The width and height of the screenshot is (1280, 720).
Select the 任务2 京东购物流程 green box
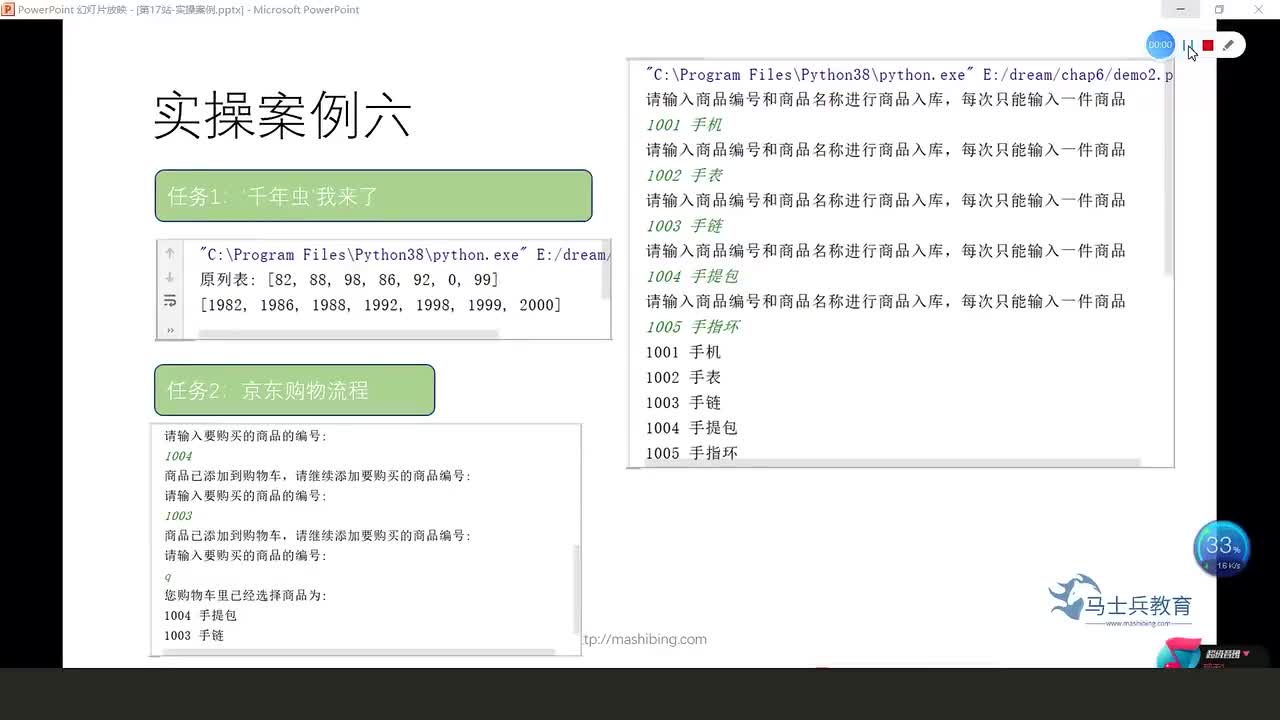295,390
